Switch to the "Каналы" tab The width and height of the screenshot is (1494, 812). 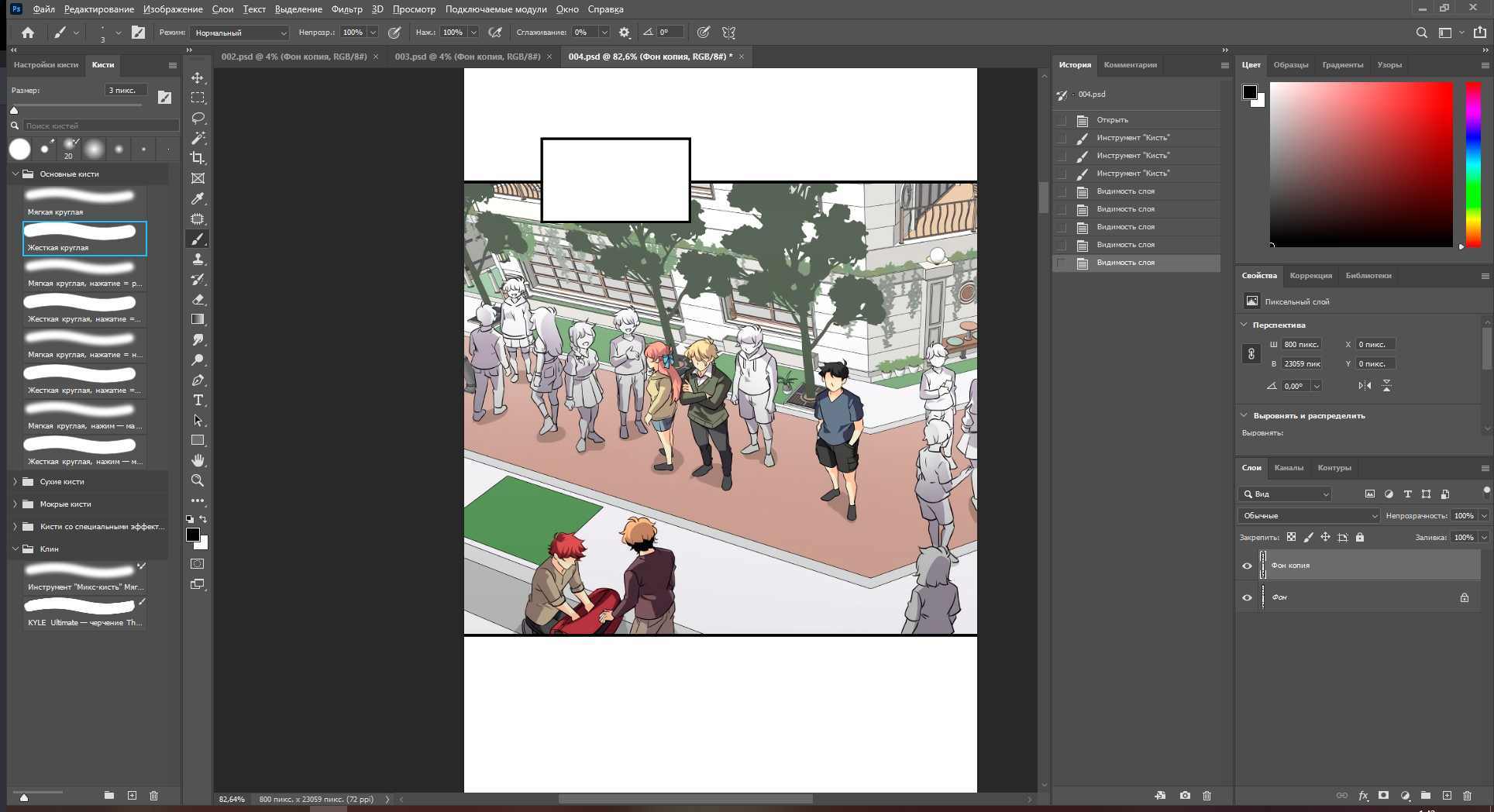(1289, 468)
